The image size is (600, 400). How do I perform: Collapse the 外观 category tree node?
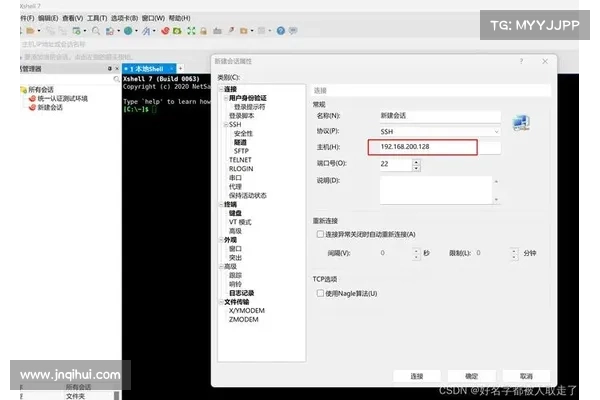[221, 240]
